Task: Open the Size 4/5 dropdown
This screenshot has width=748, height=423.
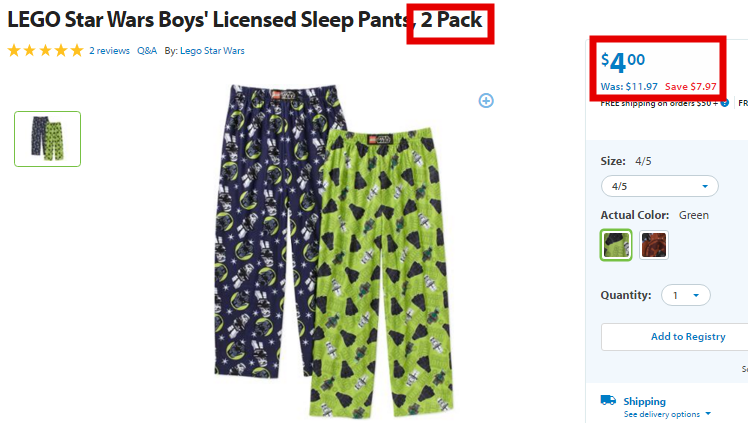Action: click(660, 186)
